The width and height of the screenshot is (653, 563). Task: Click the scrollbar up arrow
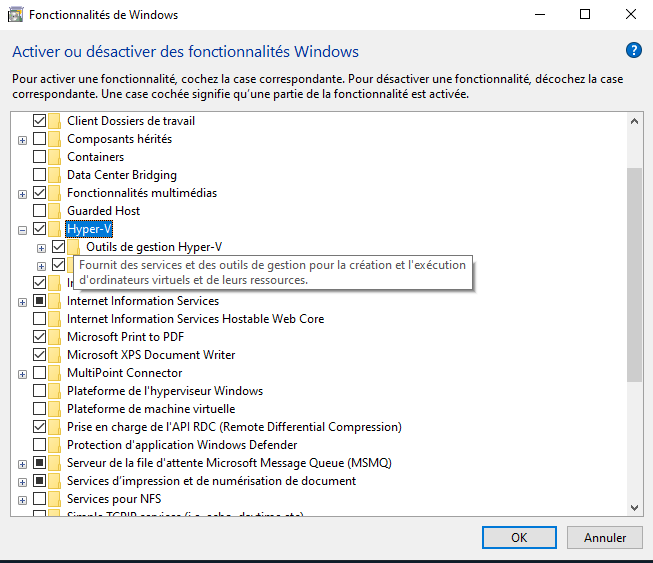coord(634,122)
